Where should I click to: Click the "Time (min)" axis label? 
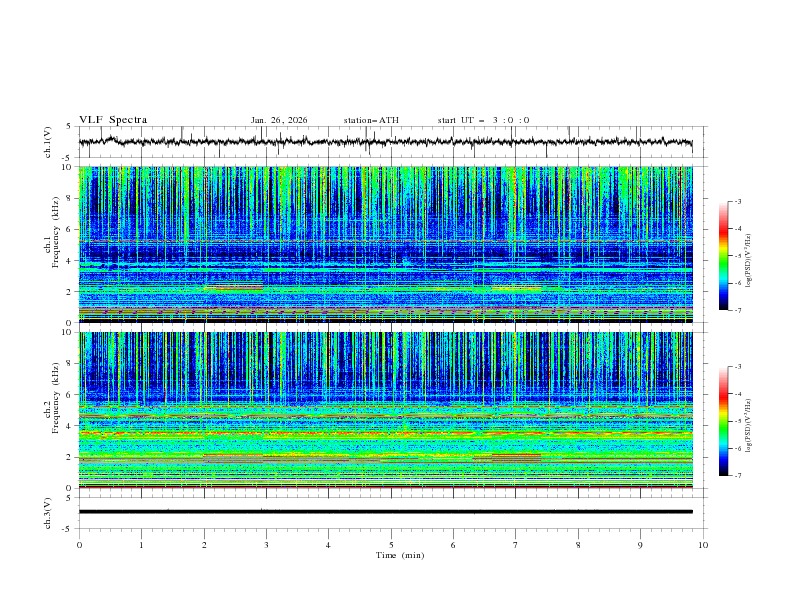click(x=400, y=555)
